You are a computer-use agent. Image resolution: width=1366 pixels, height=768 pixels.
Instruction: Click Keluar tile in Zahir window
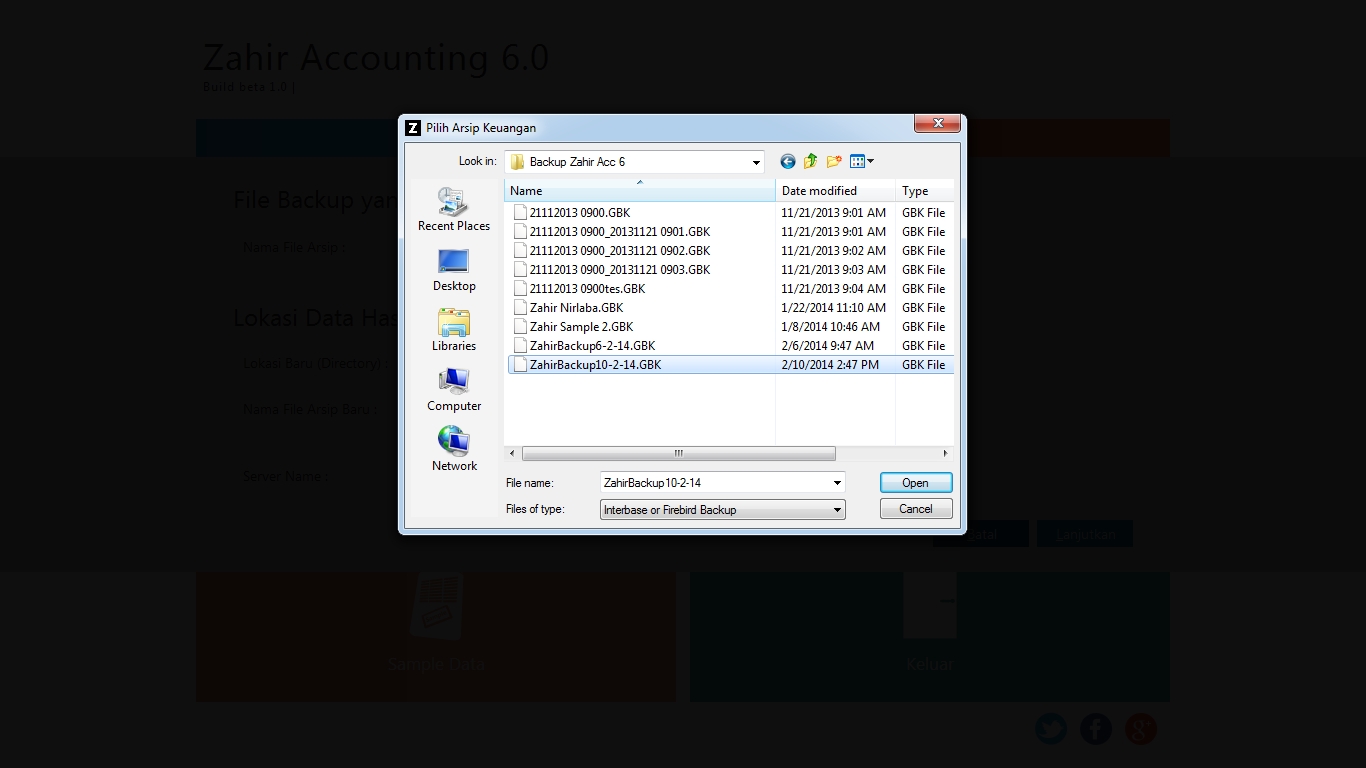929,637
